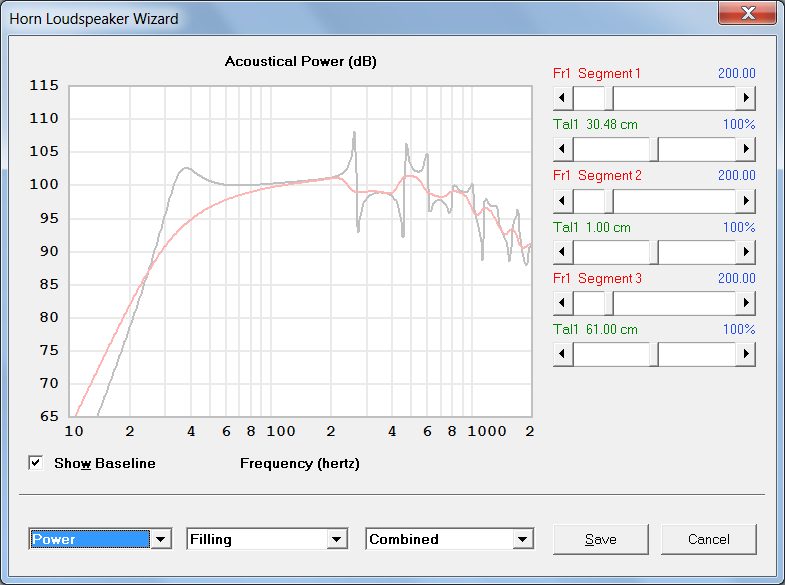
Task: Click the Segment 1 value 200.00
Action: [x=736, y=74]
